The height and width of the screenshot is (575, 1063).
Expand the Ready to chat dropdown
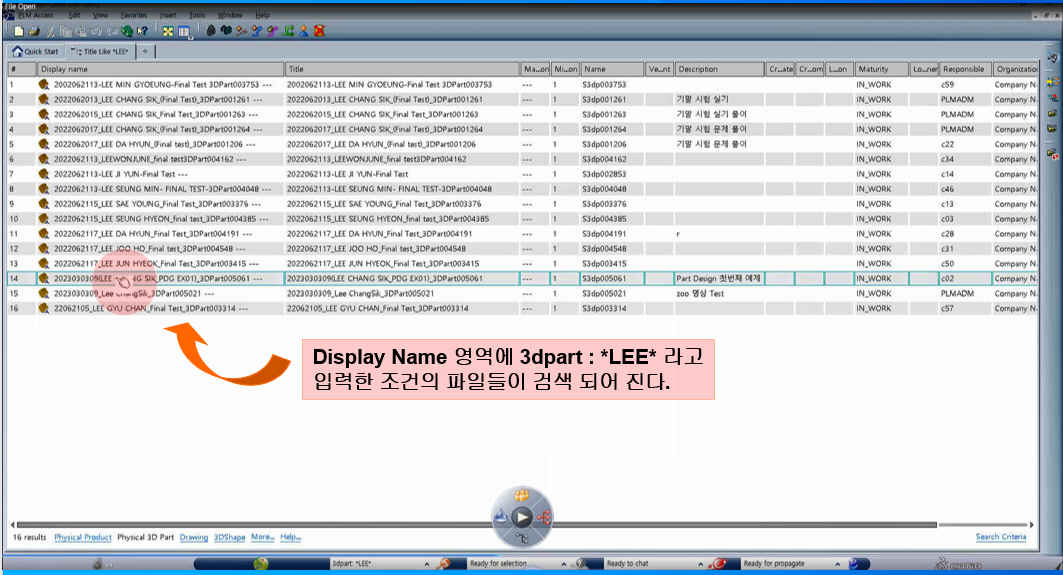coord(700,563)
